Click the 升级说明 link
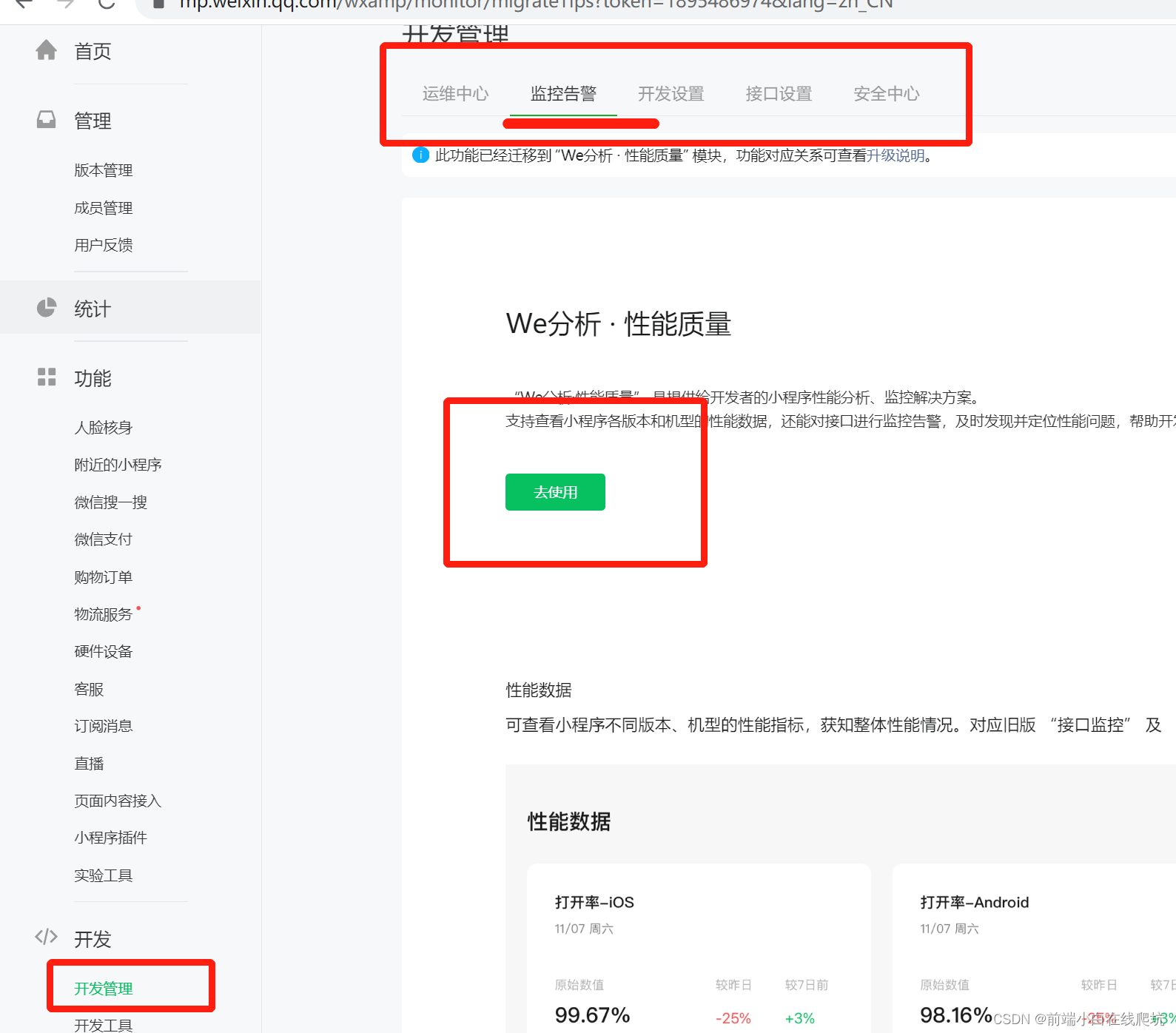This screenshot has height=1033, width=1176. (896, 155)
